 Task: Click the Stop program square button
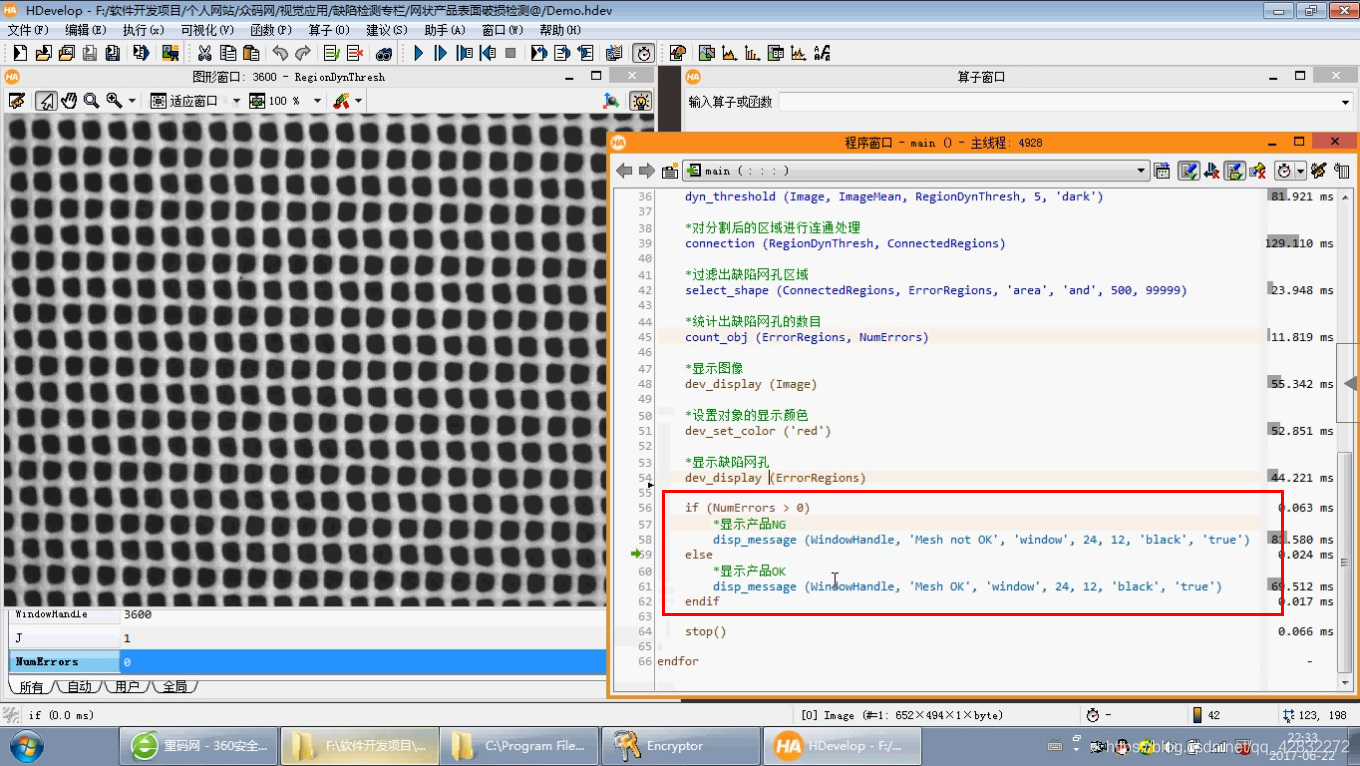(x=511, y=53)
